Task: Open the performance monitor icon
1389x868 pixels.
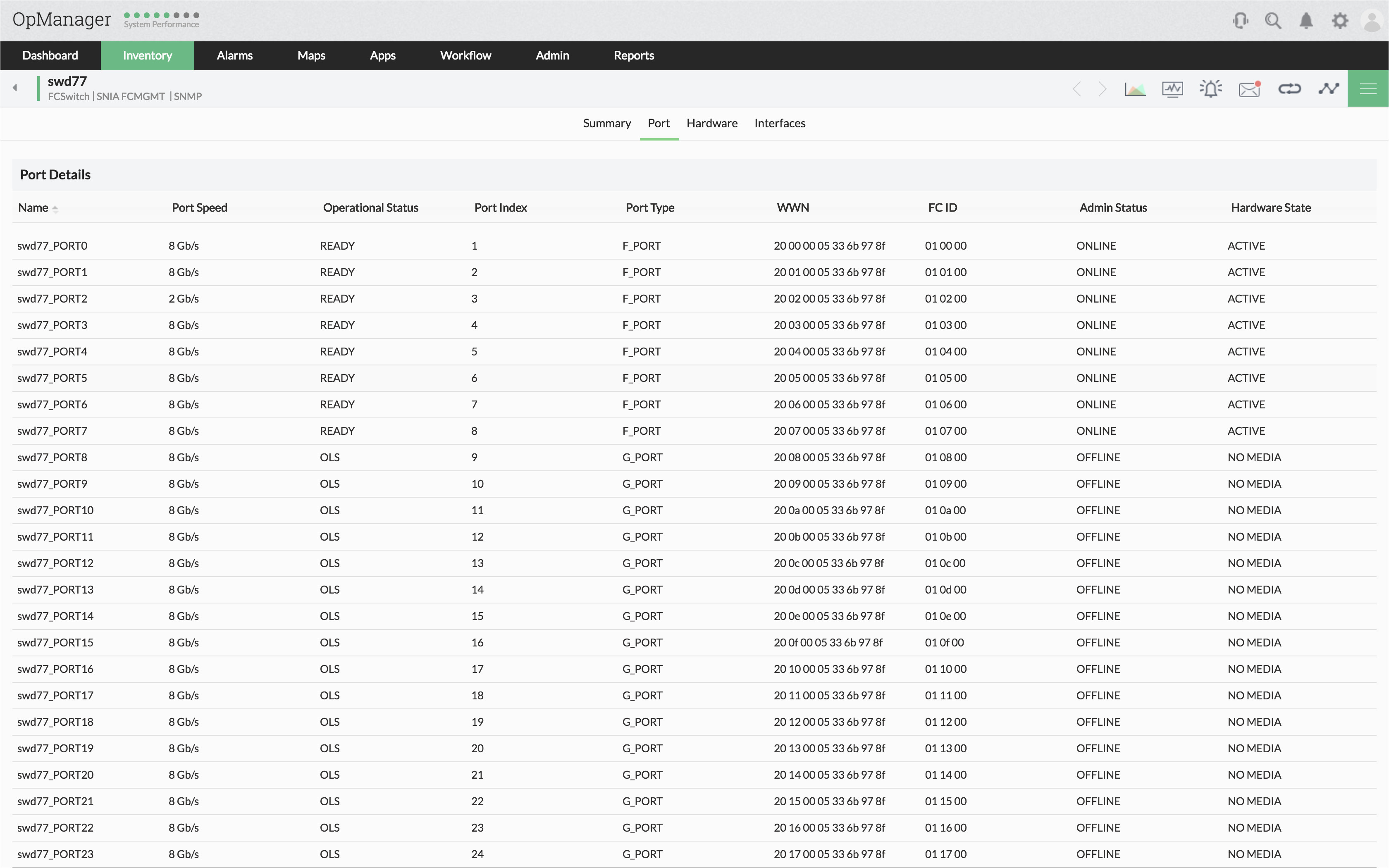Action: 1172,89
